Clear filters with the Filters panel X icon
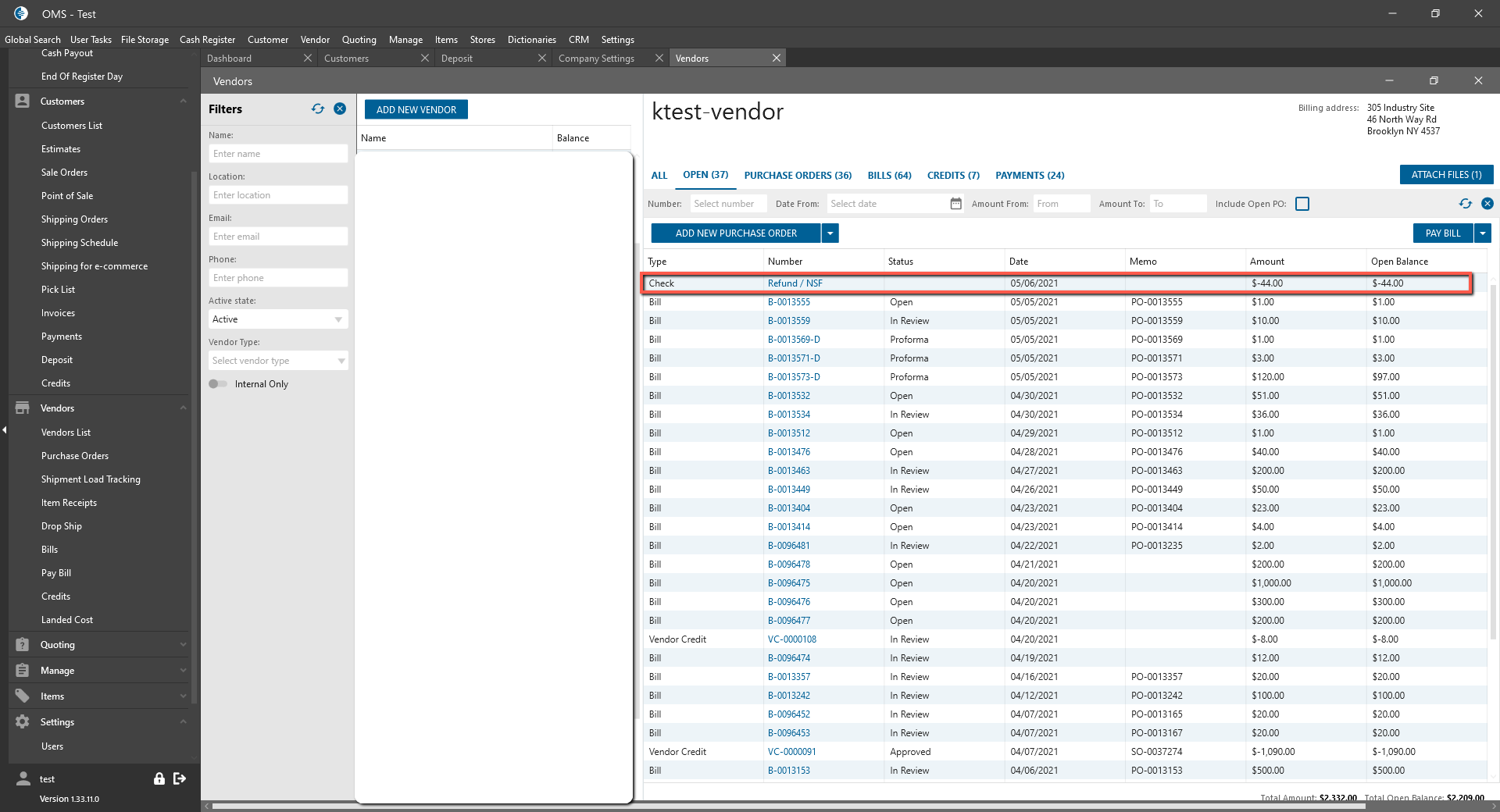 tap(340, 109)
